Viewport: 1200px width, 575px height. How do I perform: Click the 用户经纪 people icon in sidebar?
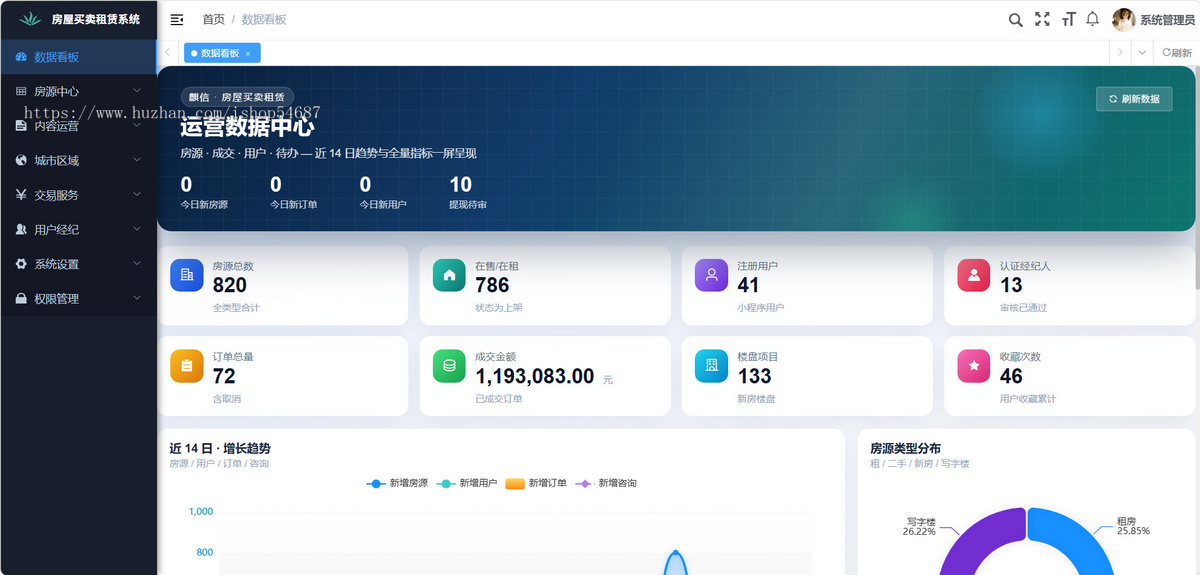tap(21, 229)
